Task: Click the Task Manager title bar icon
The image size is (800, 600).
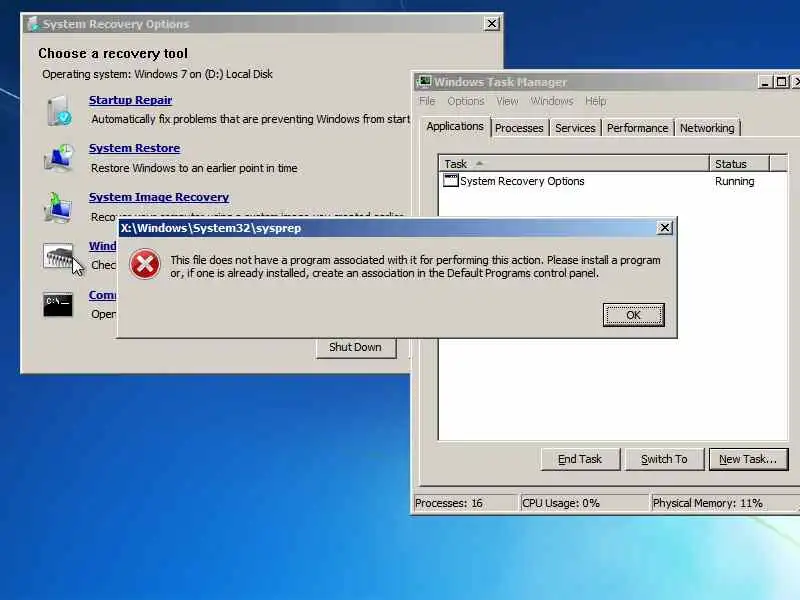Action: pos(423,82)
